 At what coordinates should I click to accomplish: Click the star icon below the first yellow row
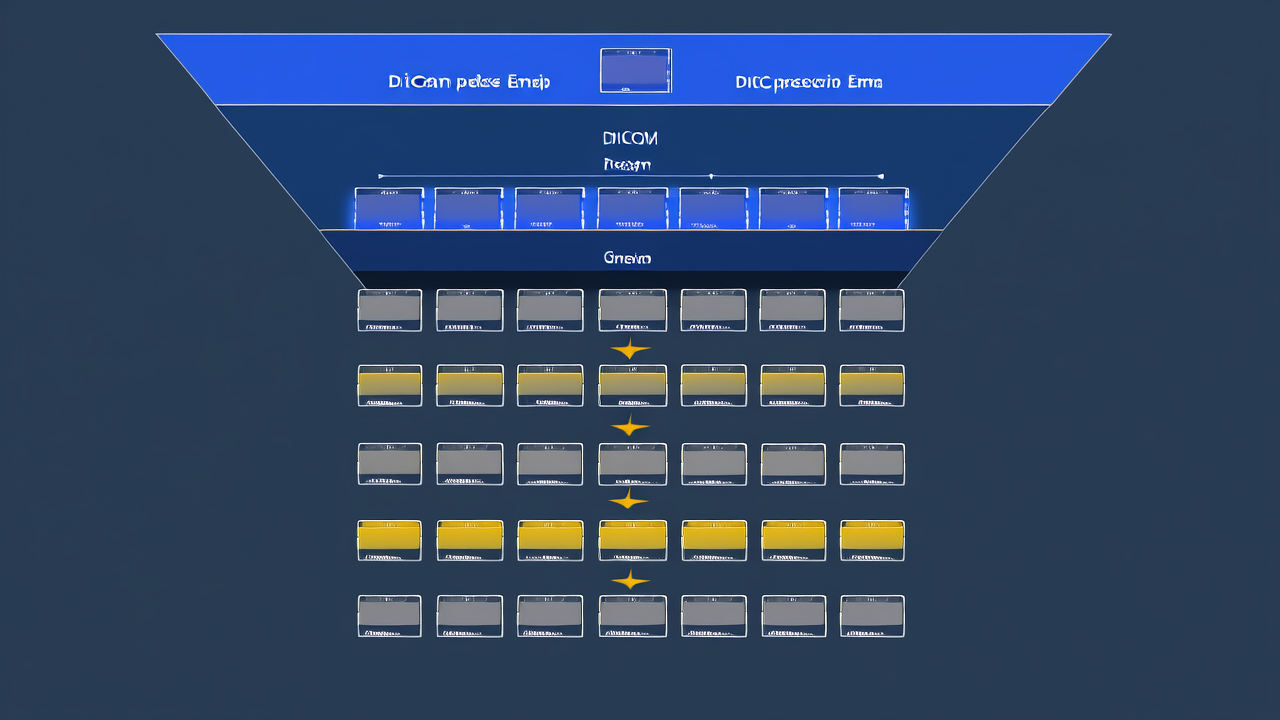click(x=630, y=427)
